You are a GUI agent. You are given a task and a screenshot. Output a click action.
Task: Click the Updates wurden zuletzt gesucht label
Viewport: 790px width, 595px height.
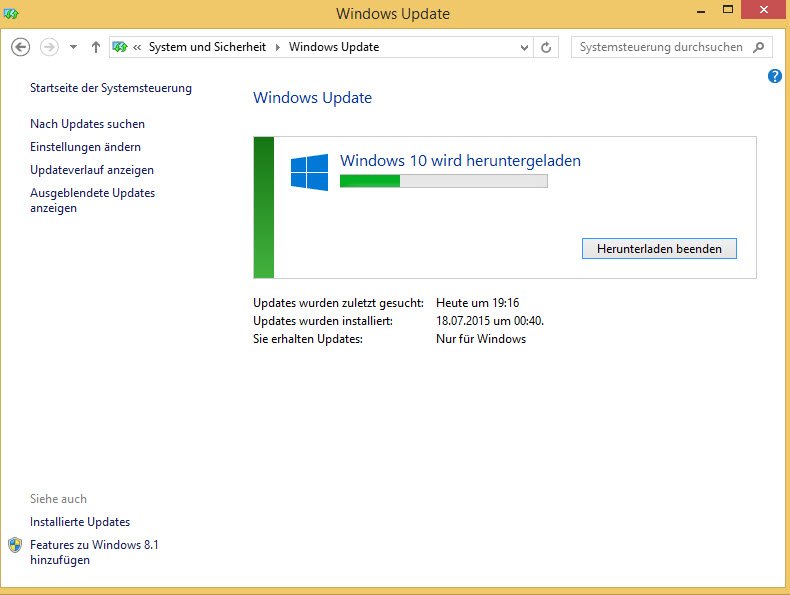click(338, 303)
